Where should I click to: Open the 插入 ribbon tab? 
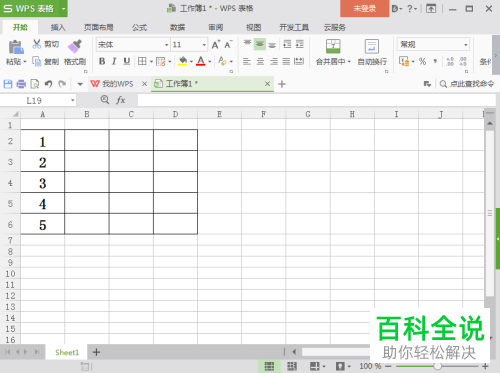click(58, 27)
